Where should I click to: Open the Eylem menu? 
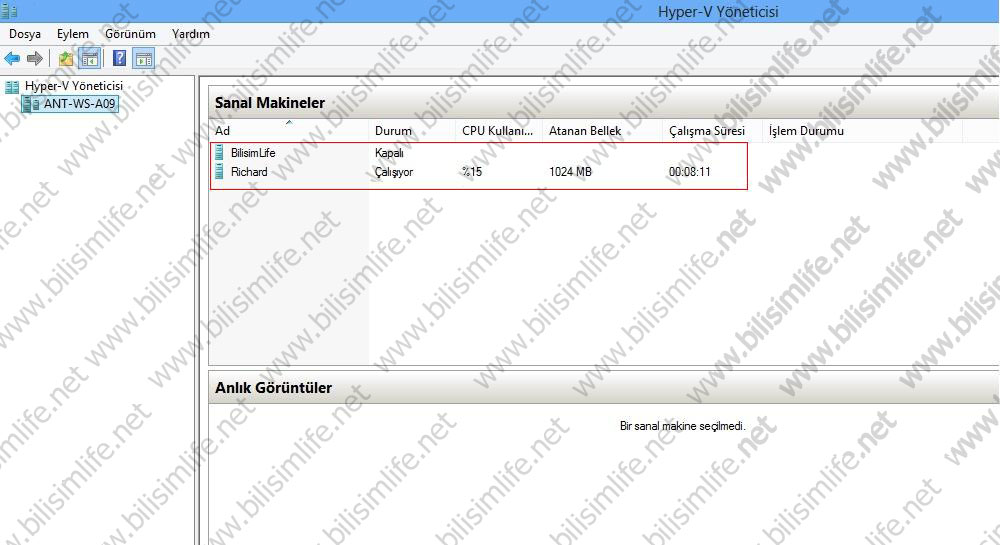[73, 34]
